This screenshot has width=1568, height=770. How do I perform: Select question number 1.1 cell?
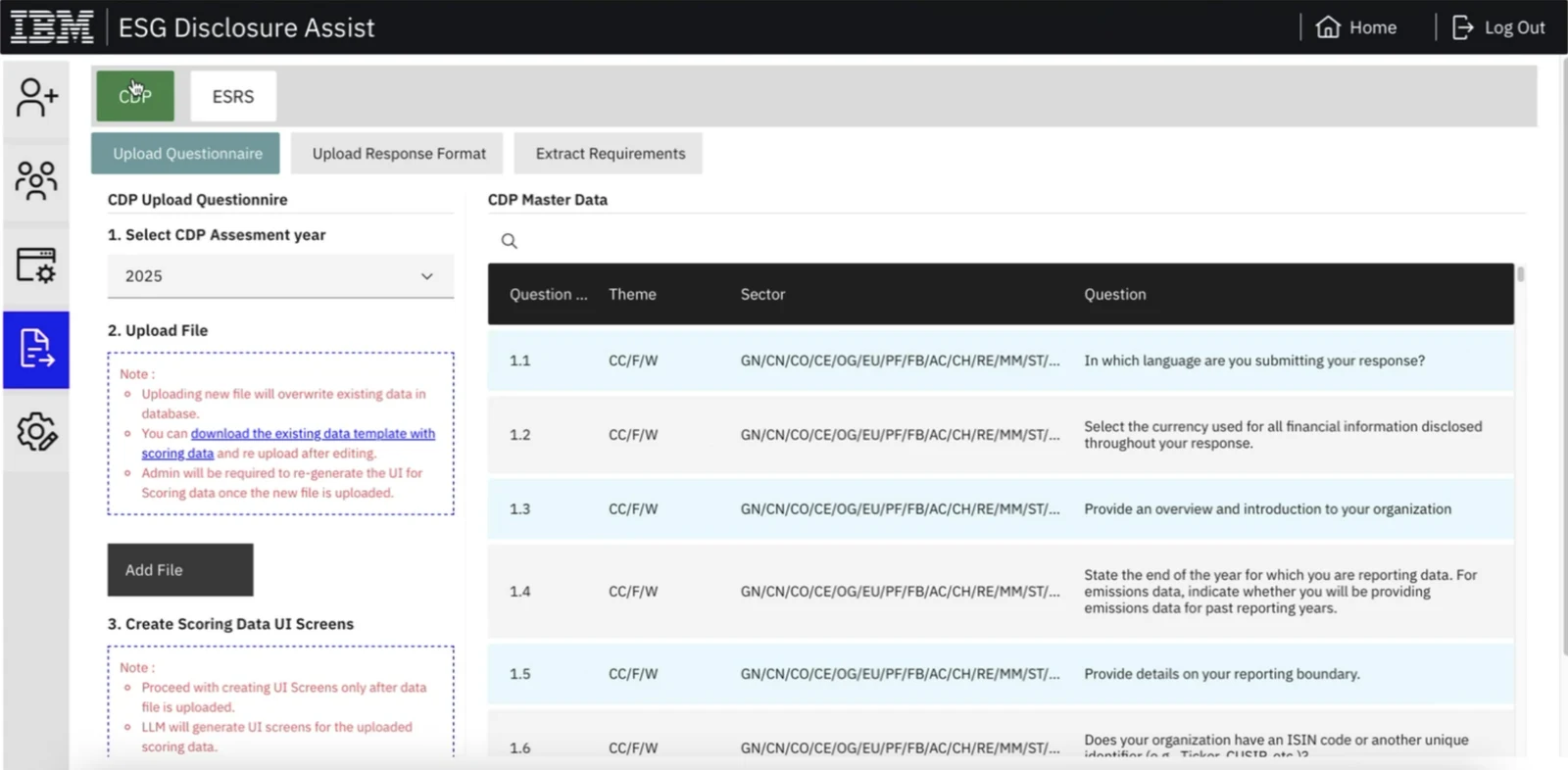(x=519, y=361)
